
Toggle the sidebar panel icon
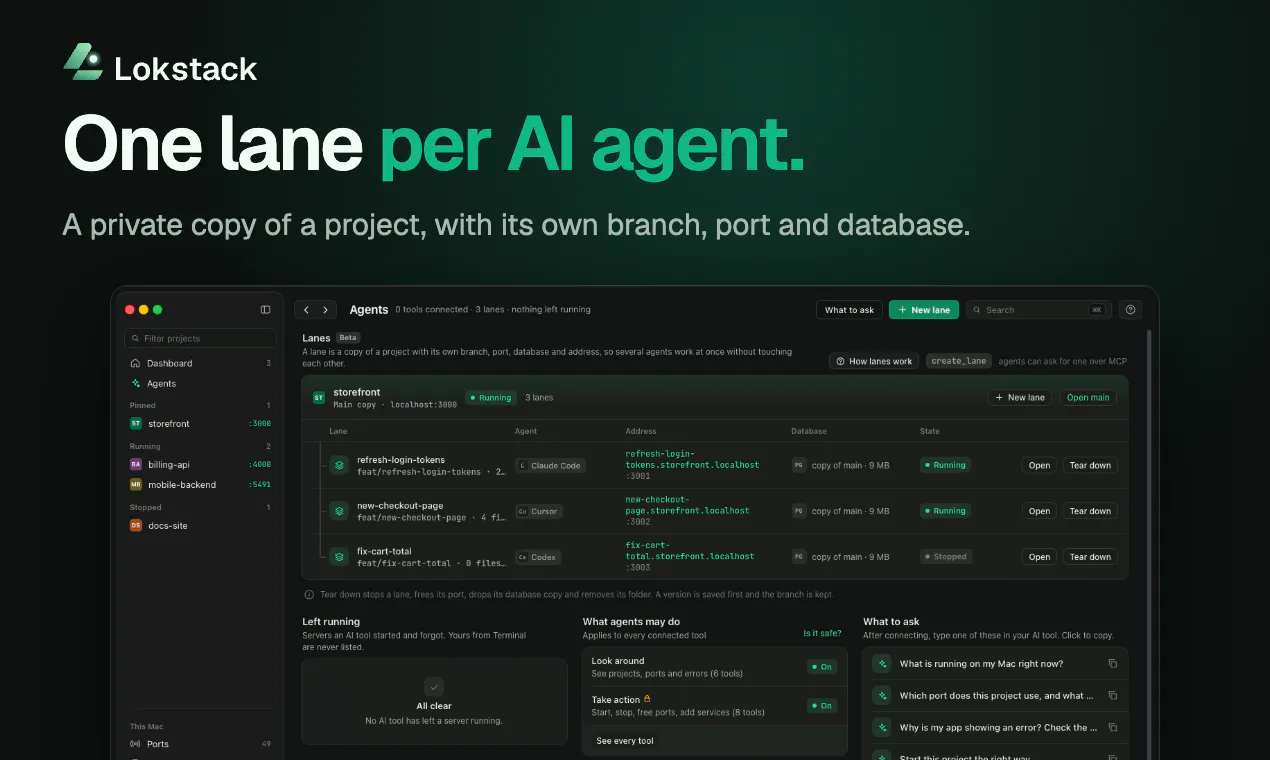coord(265,310)
